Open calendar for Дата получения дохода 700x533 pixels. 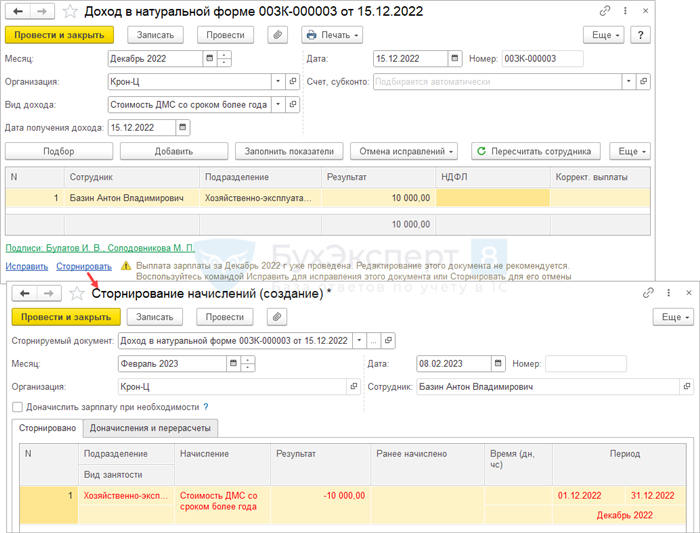tap(183, 128)
